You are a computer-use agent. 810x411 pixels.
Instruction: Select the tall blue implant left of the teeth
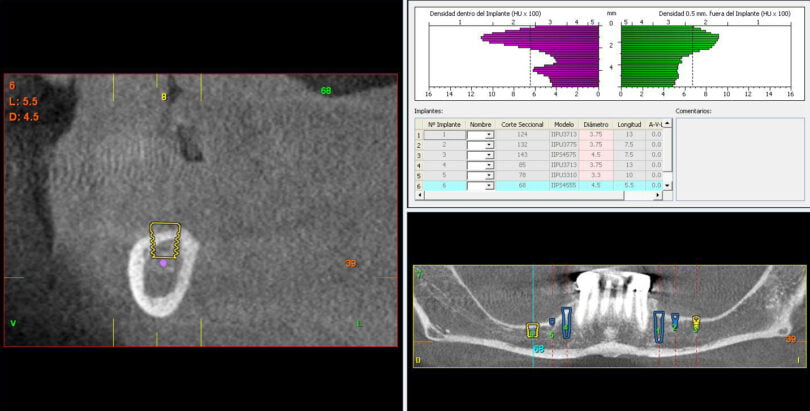[x=566, y=321]
